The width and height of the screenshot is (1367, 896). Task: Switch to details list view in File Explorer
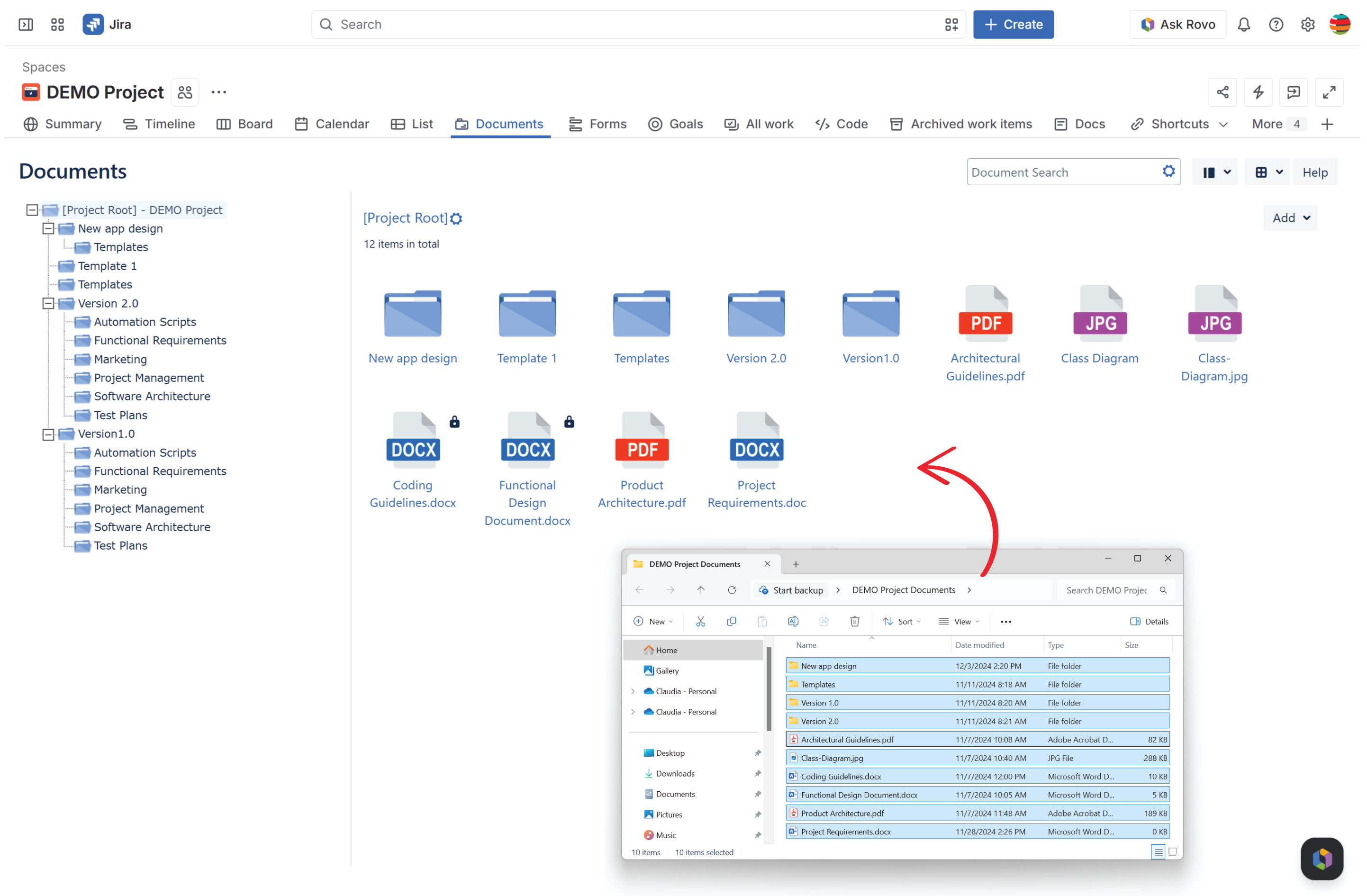click(x=1158, y=852)
